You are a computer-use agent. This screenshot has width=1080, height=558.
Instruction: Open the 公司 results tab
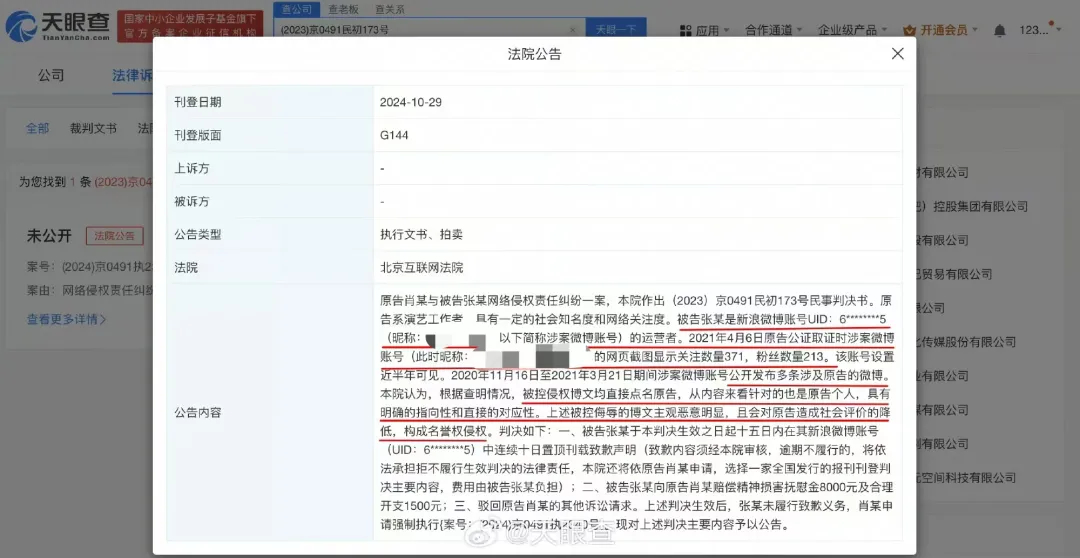(x=51, y=76)
